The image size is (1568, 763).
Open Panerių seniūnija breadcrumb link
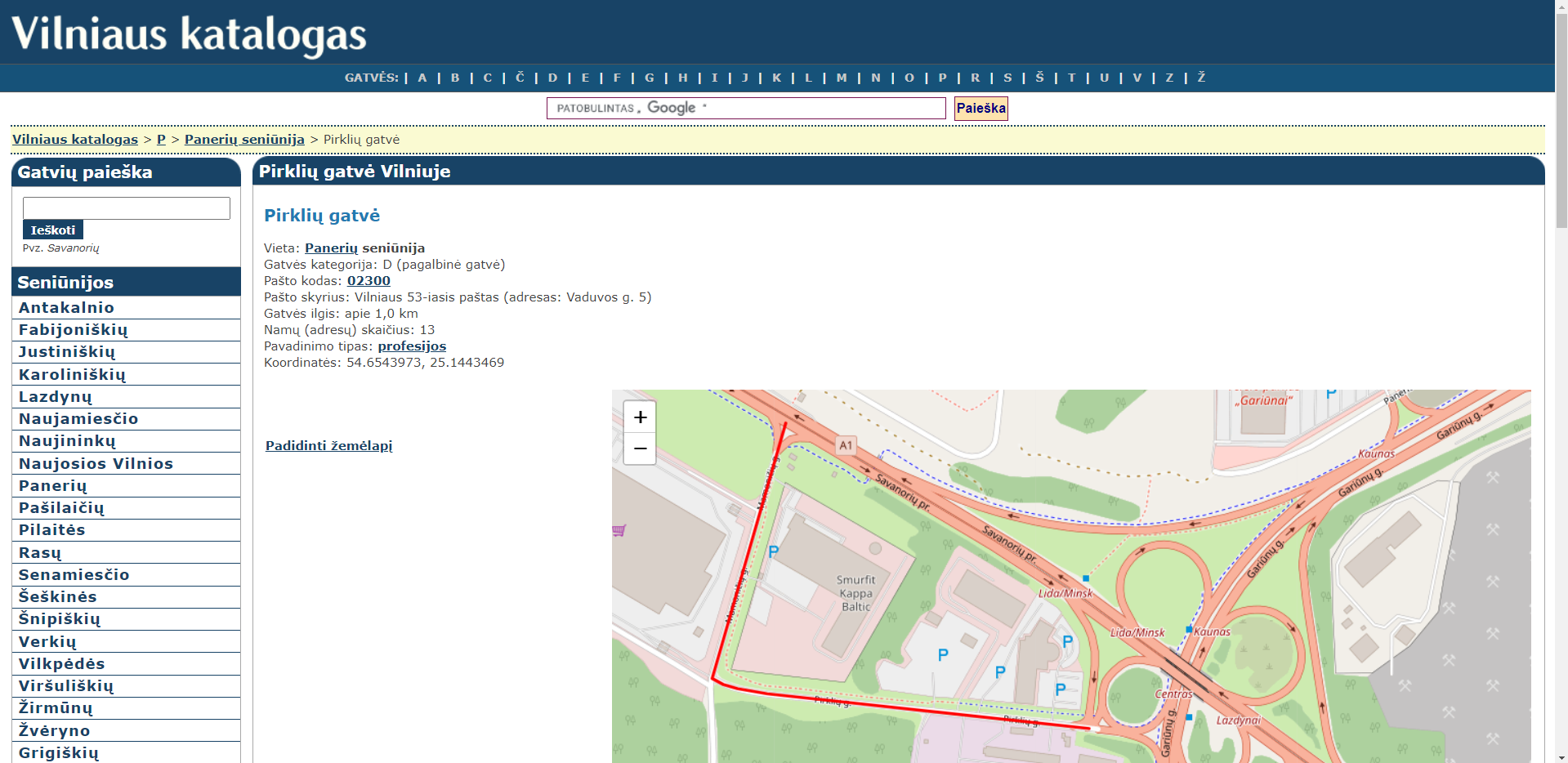click(244, 140)
